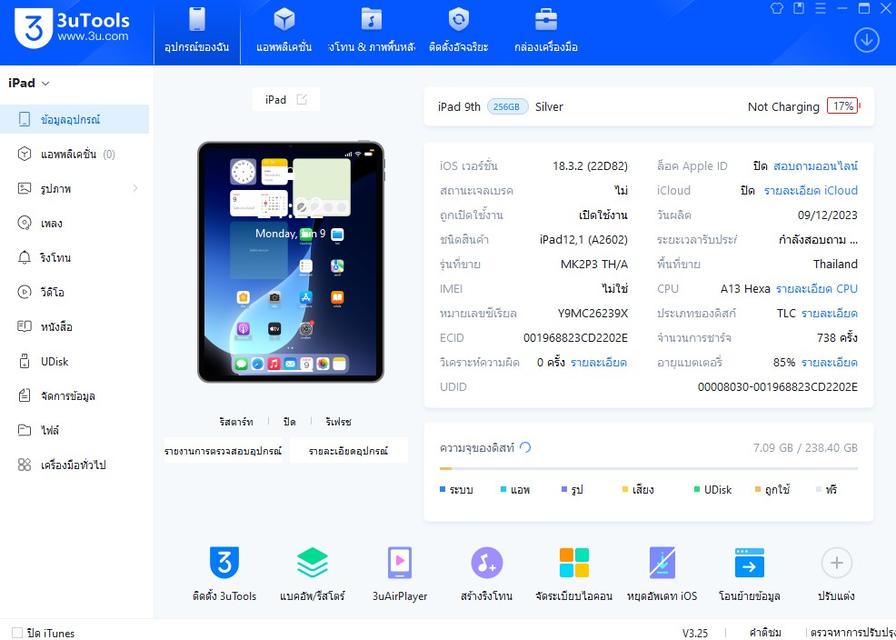The width and height of the screenshot is (896, 640).
Task: Click the edit icon beside iPad name
Action: click(x=302, y=99)
